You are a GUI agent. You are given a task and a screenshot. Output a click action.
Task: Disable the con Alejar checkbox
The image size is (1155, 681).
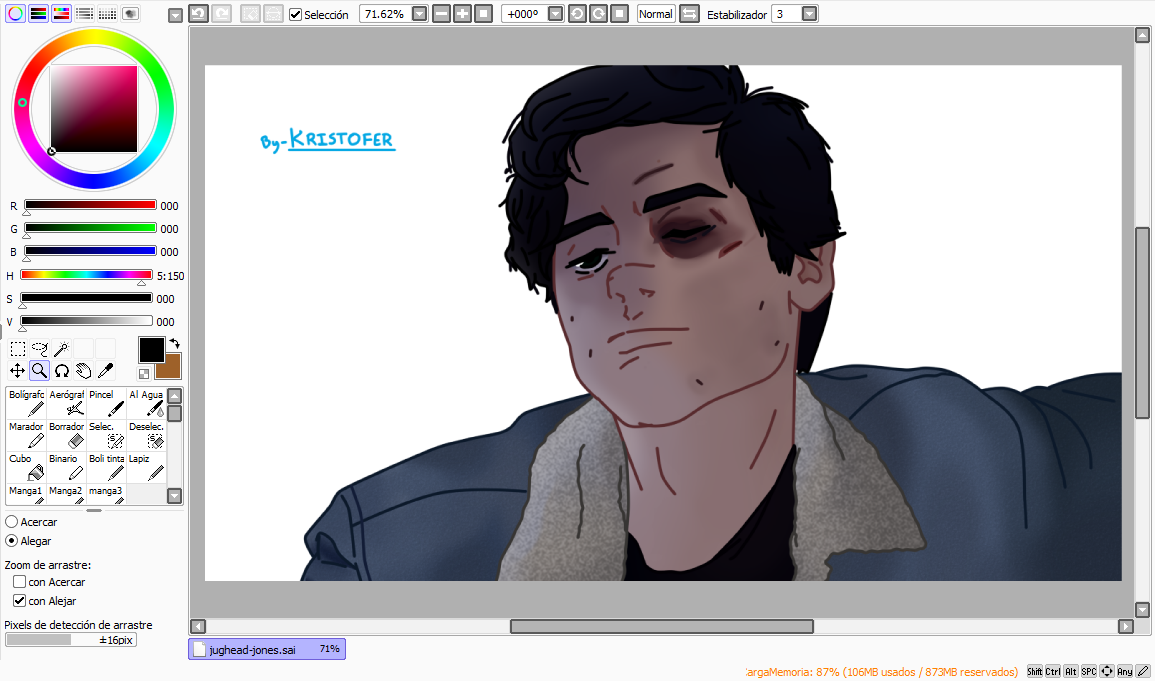click(20, 601)
